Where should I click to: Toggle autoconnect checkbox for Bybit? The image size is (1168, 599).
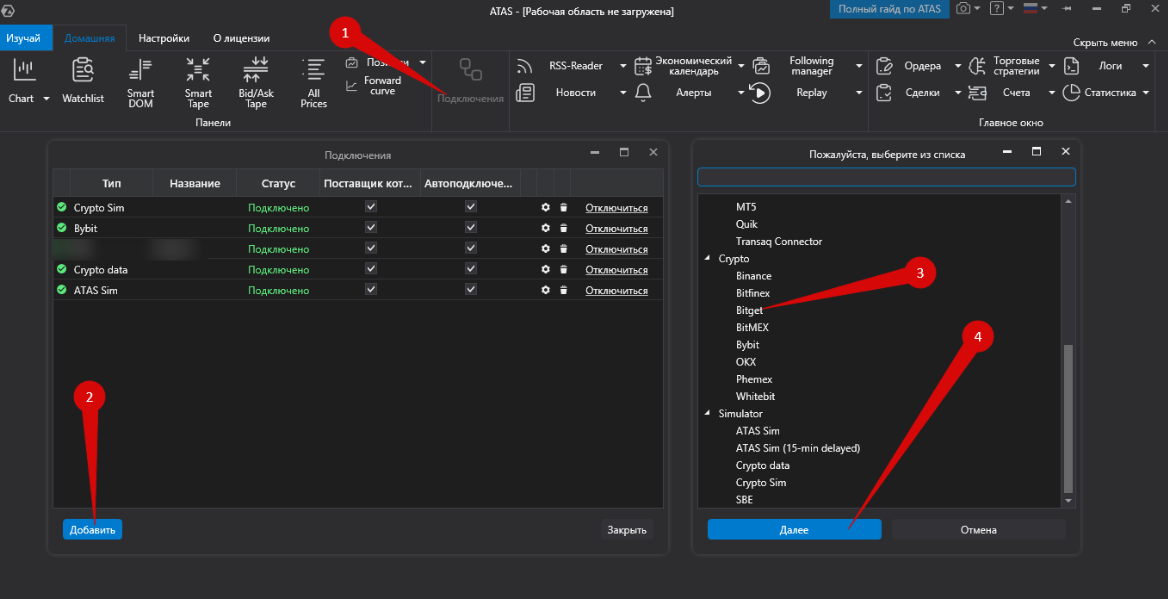coord(471,227)
